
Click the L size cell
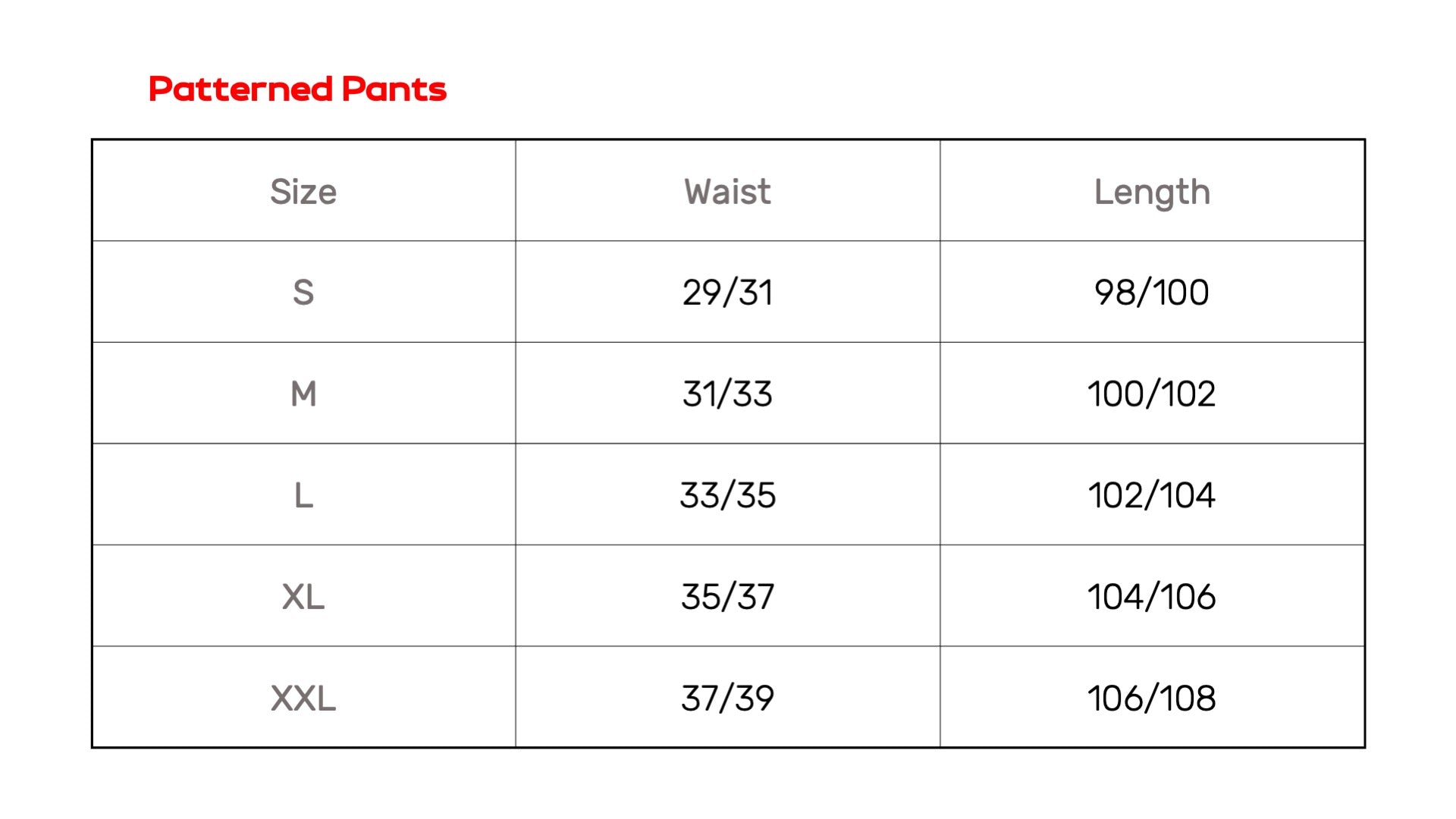tap(303, 496)
